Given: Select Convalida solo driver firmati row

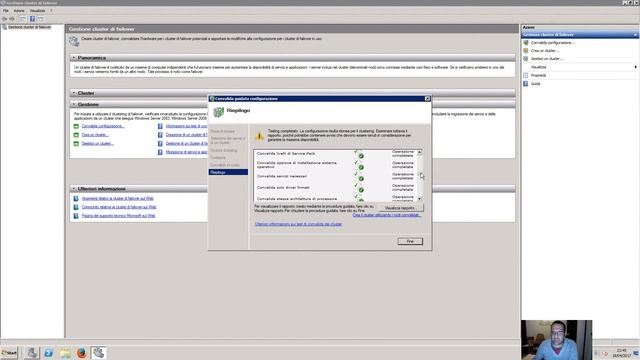Looking at the screenshot, I should (x=335, y=188).
